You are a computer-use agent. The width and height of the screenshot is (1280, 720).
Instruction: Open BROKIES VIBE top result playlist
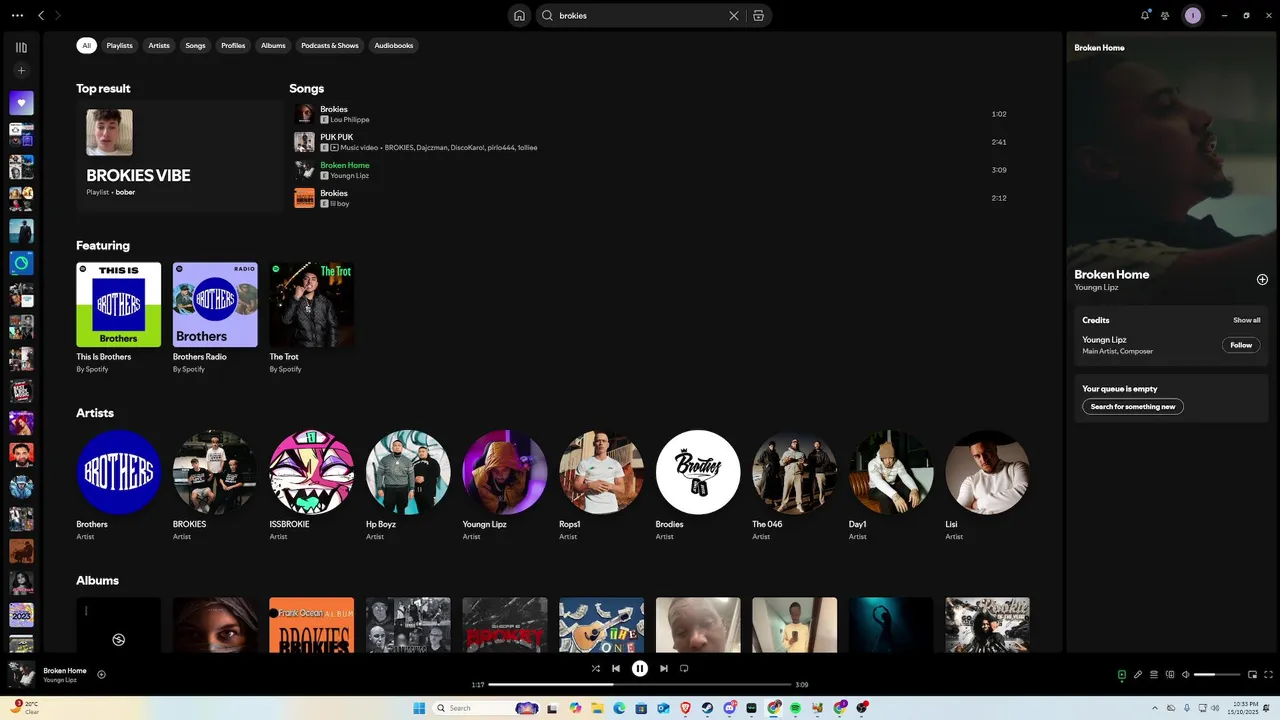pyautogui.click(x=180, y=156)
